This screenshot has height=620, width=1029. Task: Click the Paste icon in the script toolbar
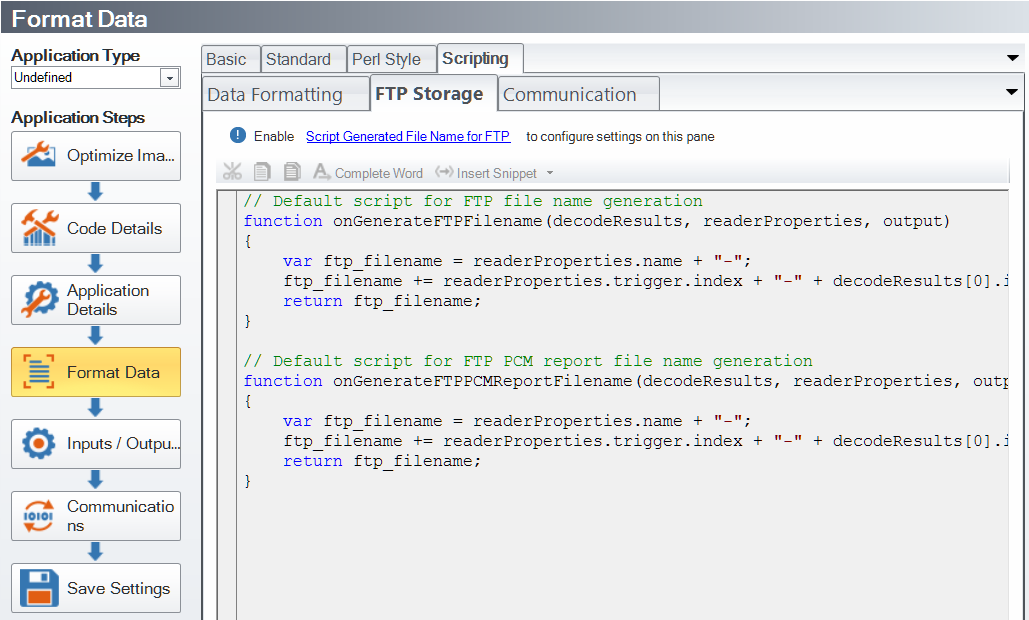(x=292, y=173)
